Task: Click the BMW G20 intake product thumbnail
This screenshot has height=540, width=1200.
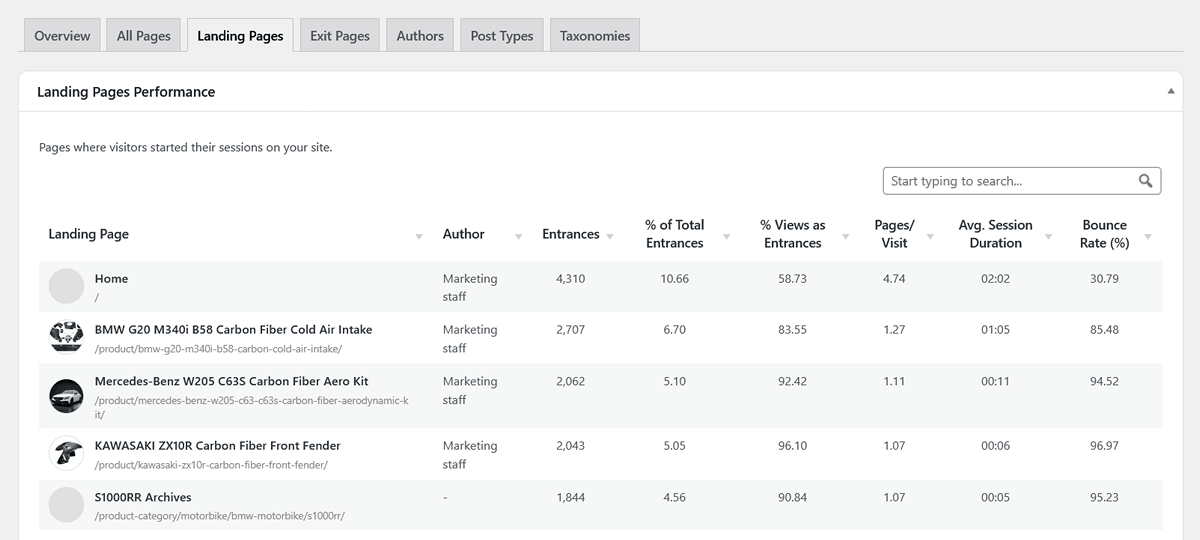Action: pos(66,337)
